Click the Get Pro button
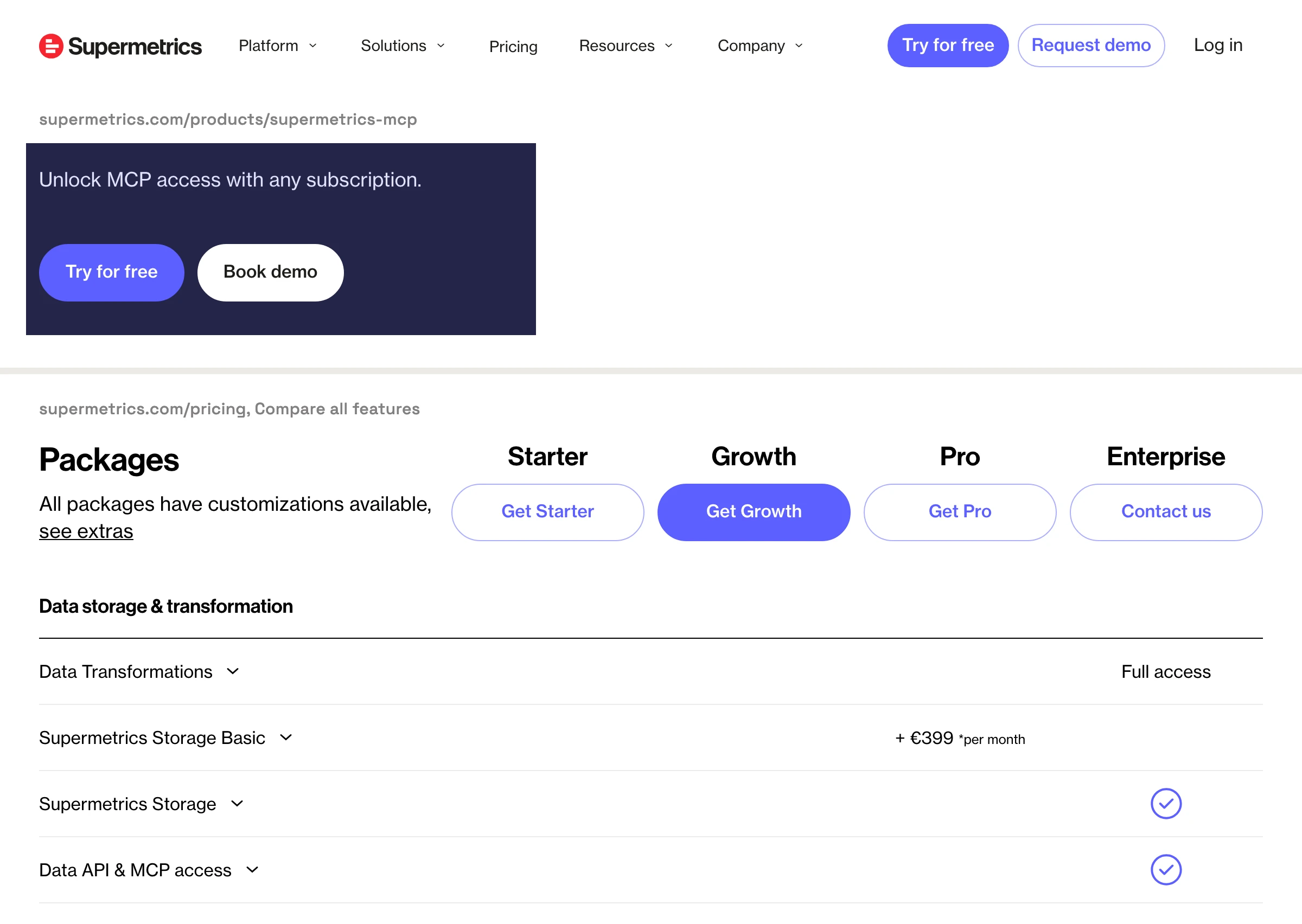The width and height of the screenshot is (1302, 924). point(960,512)
